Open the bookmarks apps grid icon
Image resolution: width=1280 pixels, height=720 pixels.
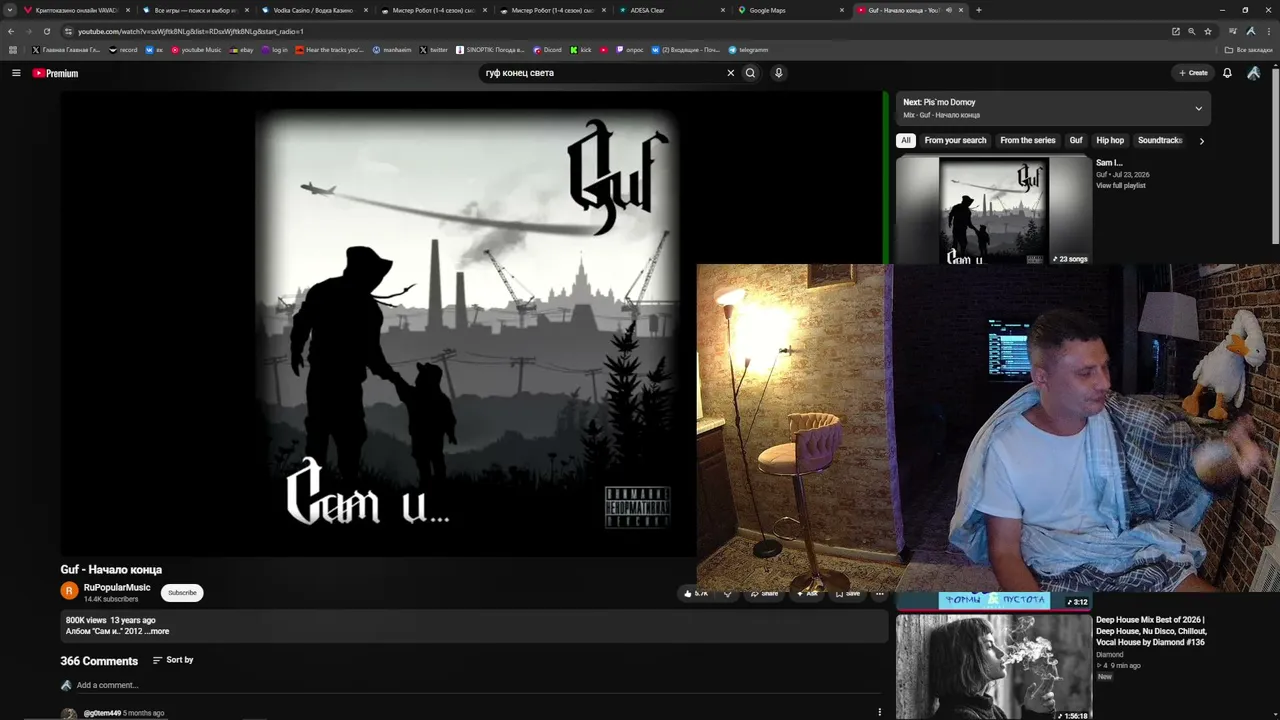[x=13, y=50]
